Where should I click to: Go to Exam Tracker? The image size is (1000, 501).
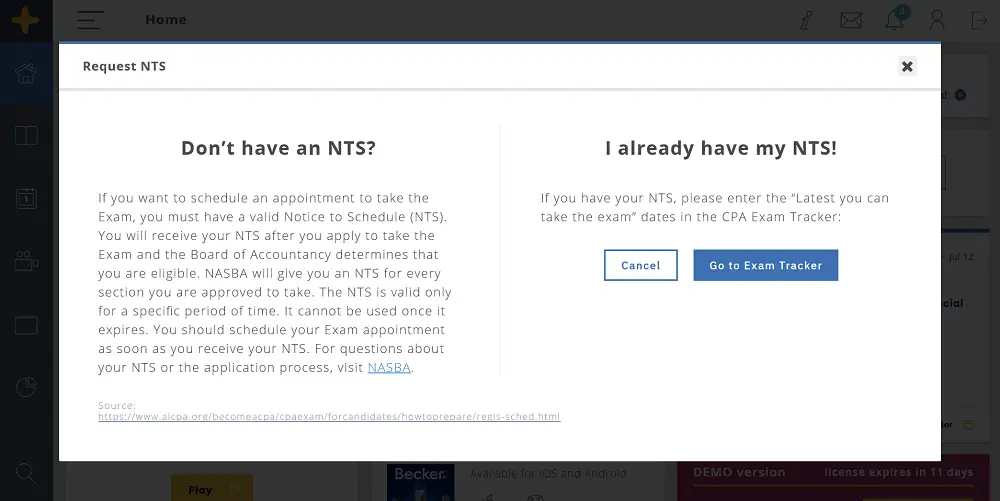765,265
